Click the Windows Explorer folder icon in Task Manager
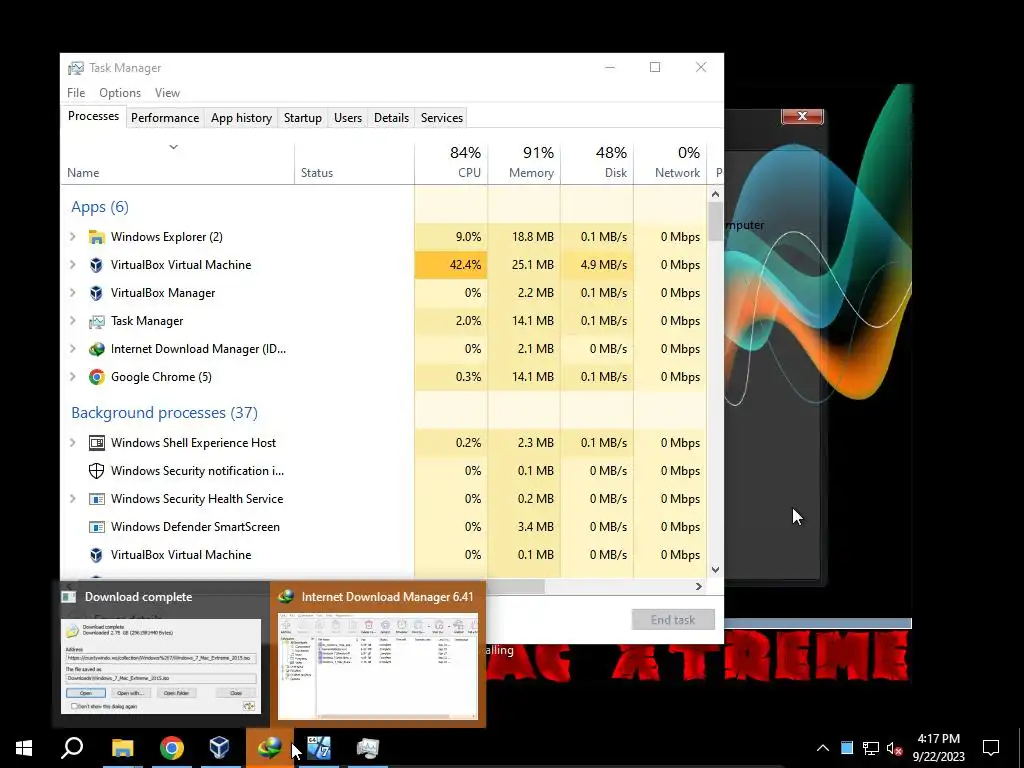 pyautogui.click(x=97, y=237)
